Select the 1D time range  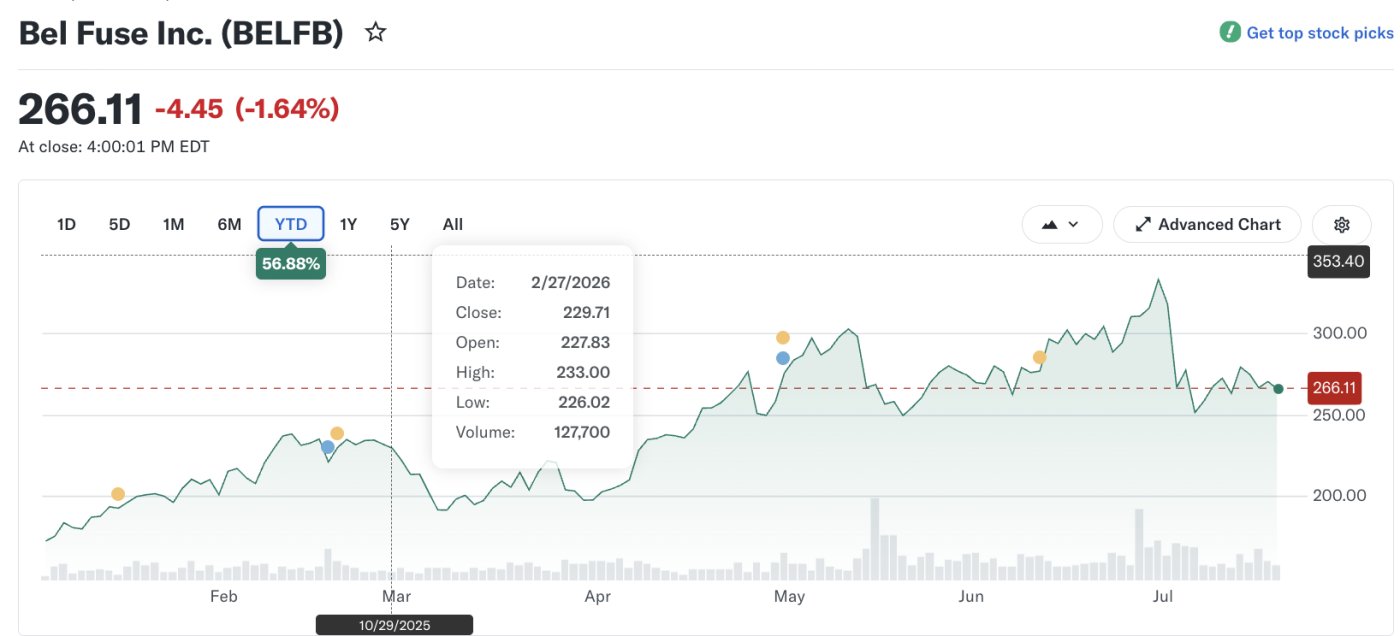pyautogui.click(x=66, y=224)
